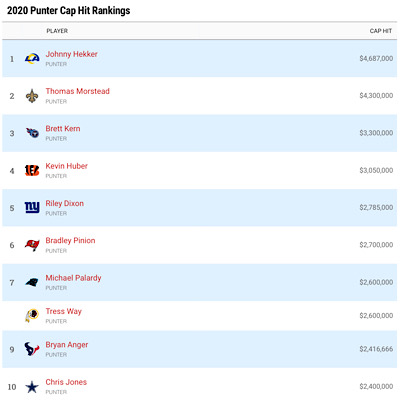Click the New Orleans Saints fleur-de-lis logo
400x405 pixels.
tap(32, 96)
